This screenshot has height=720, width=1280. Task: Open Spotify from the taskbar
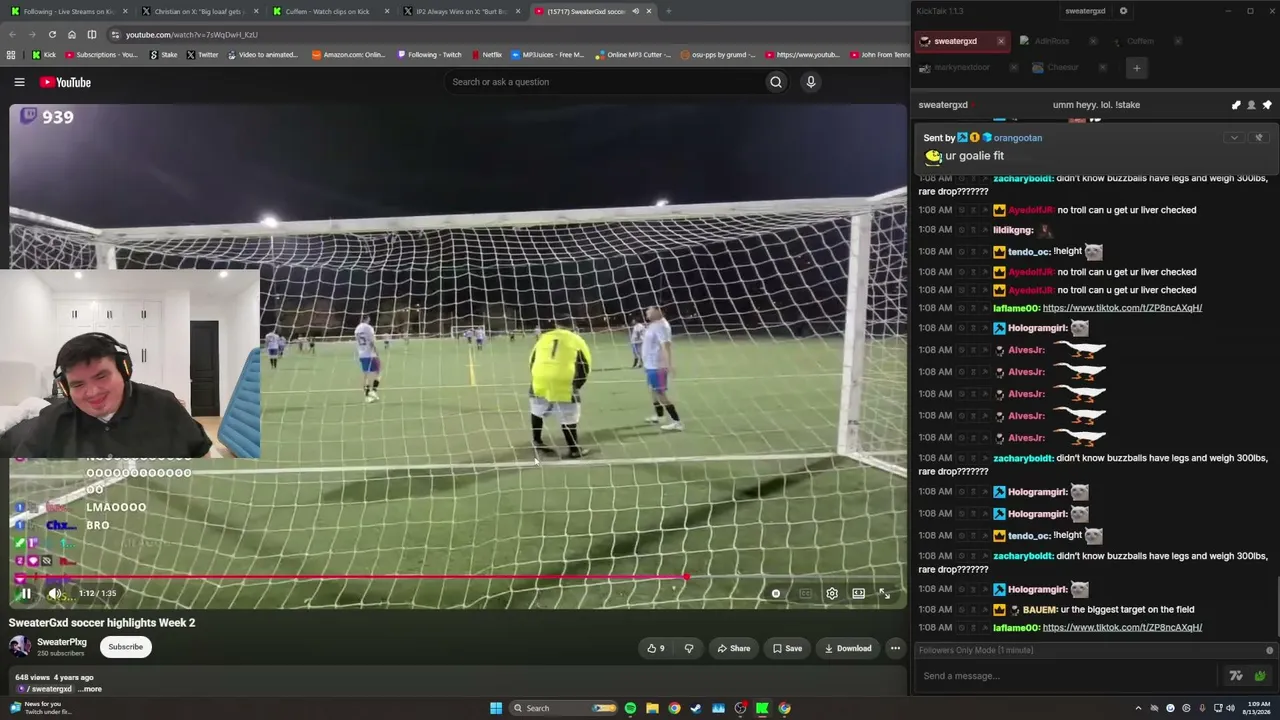[630, 708]
